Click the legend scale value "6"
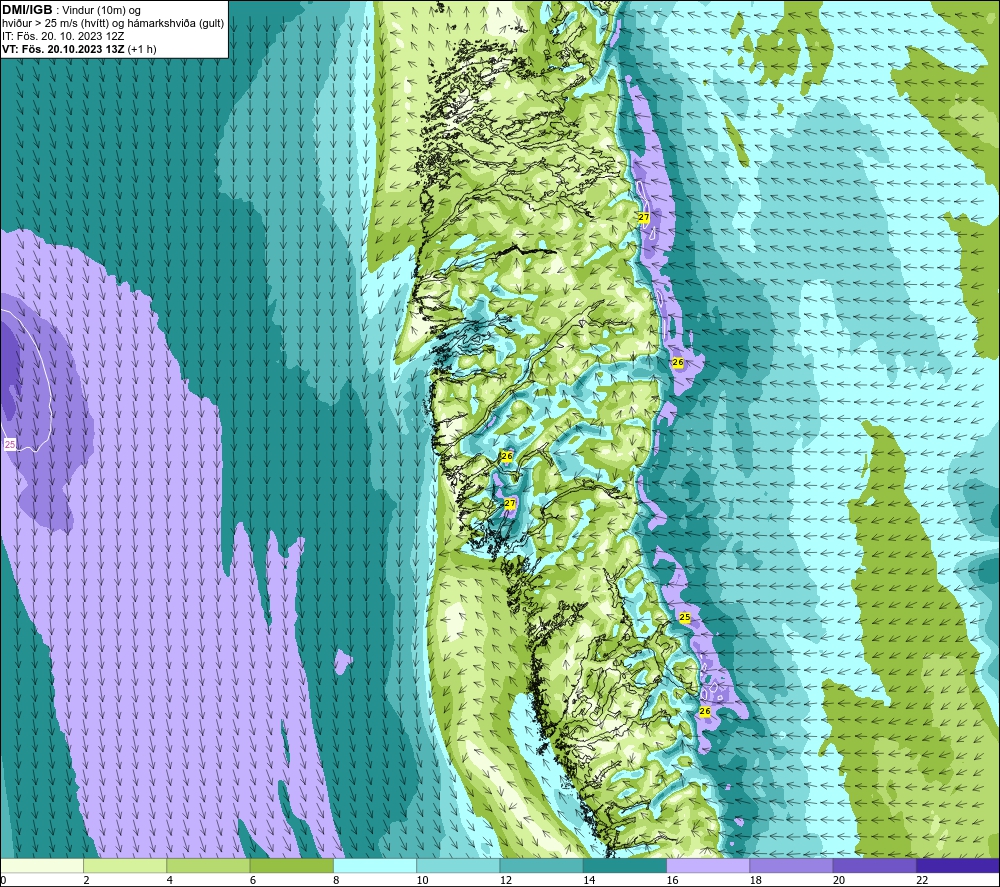 (253, 880)
